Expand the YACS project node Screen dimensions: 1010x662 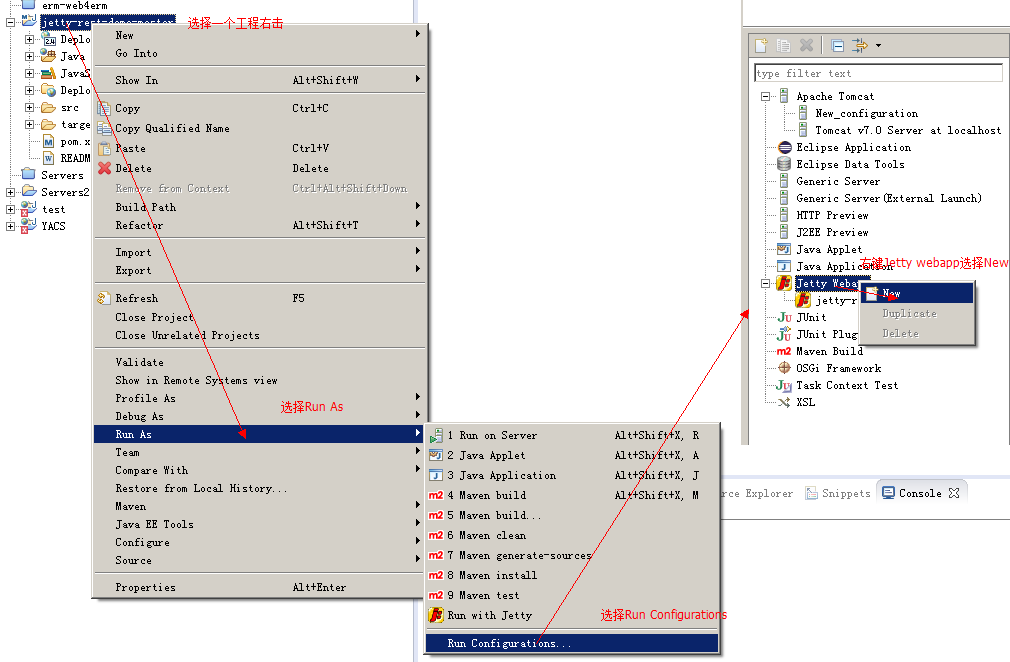click(10, 226)
